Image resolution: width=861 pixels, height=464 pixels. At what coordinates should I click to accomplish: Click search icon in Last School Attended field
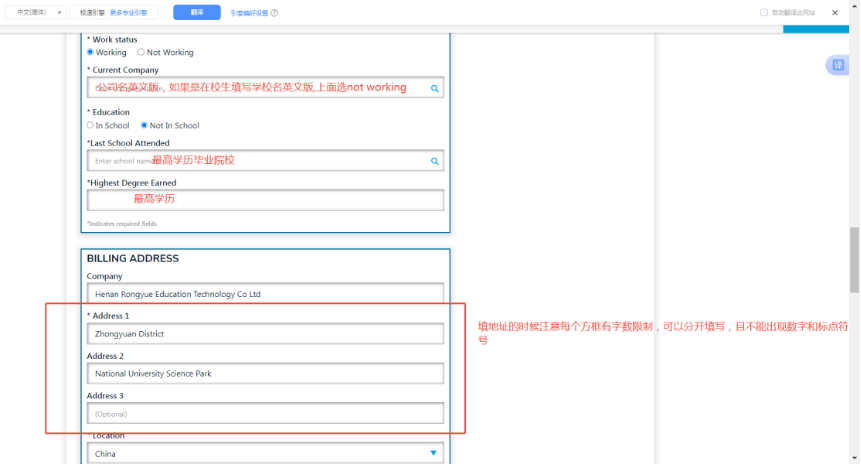point(435,160)
